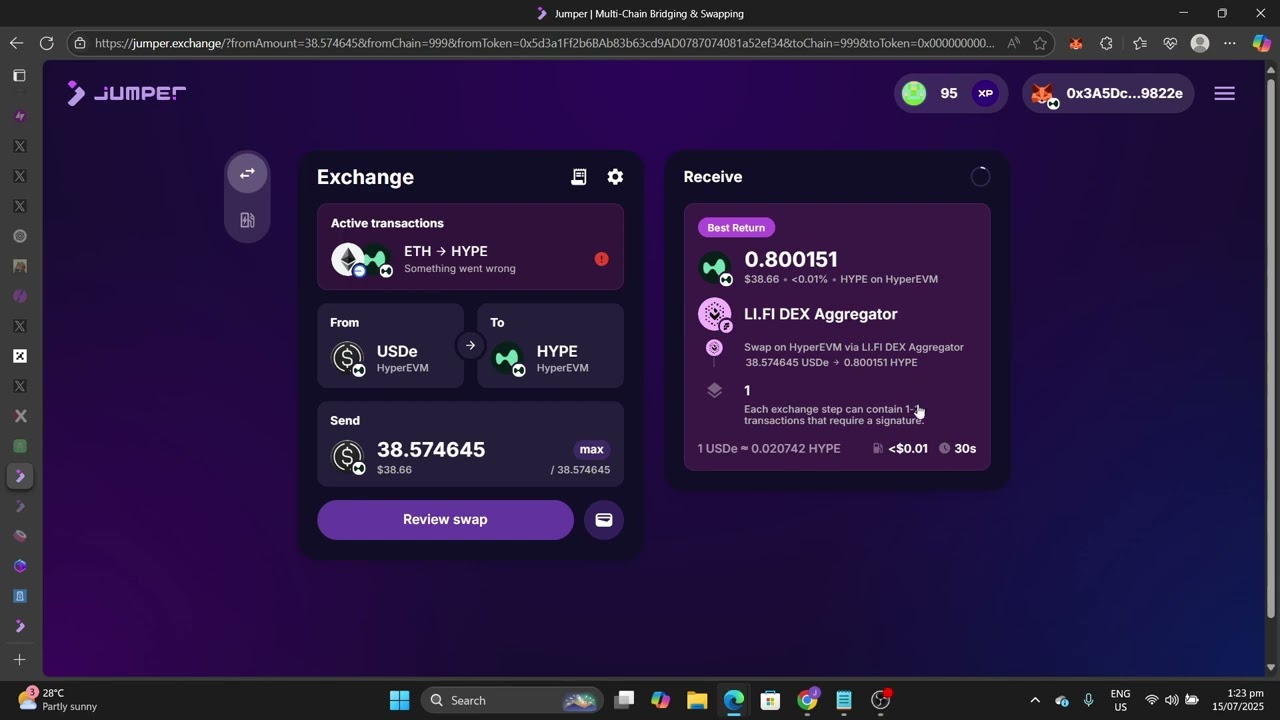
Task: Switch to the active Jumper vertical tab
Action: (x=19, y=476)
